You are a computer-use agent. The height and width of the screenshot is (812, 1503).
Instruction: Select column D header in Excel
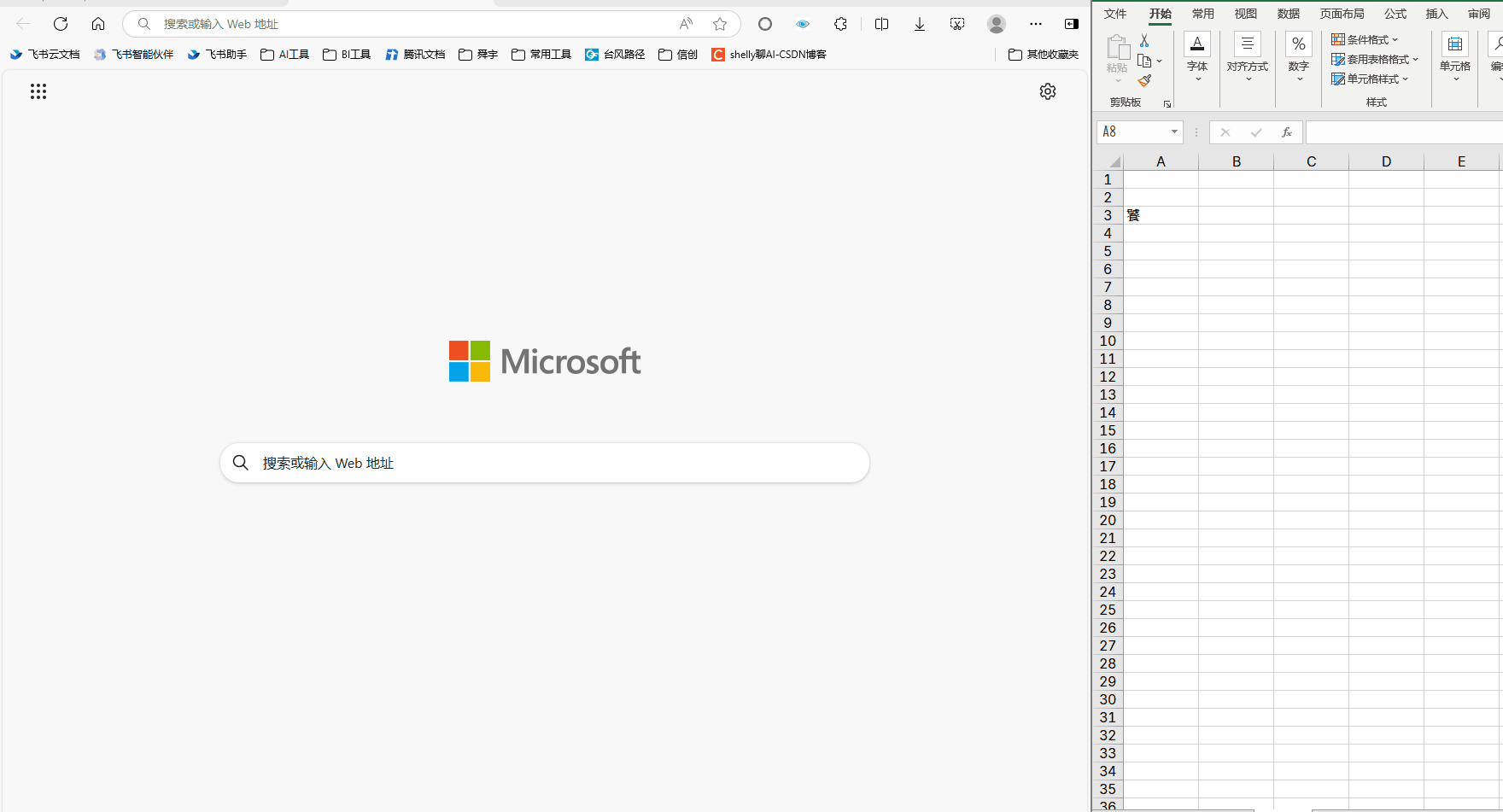1386,161
